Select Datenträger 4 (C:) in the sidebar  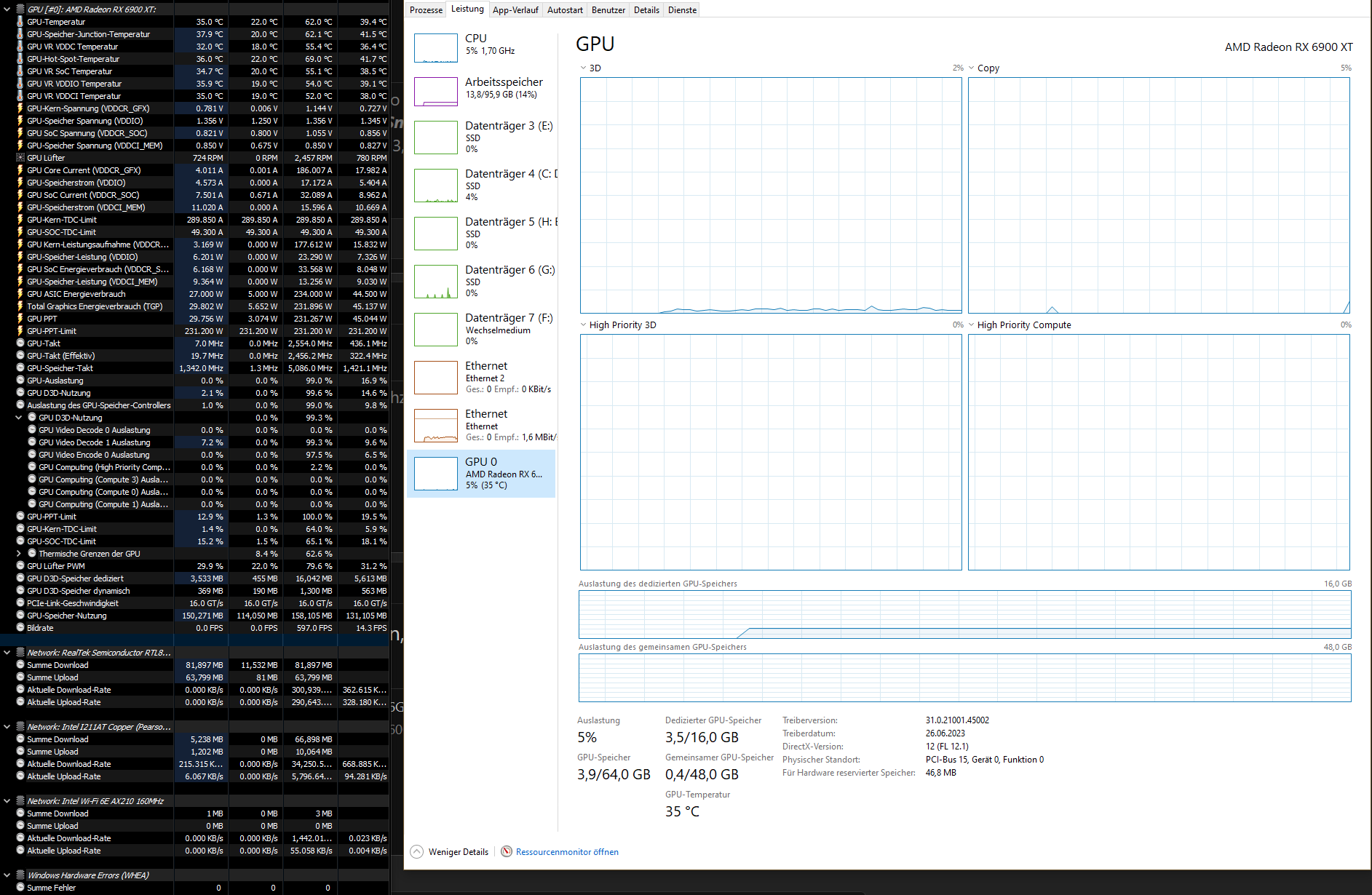[482, 185]
